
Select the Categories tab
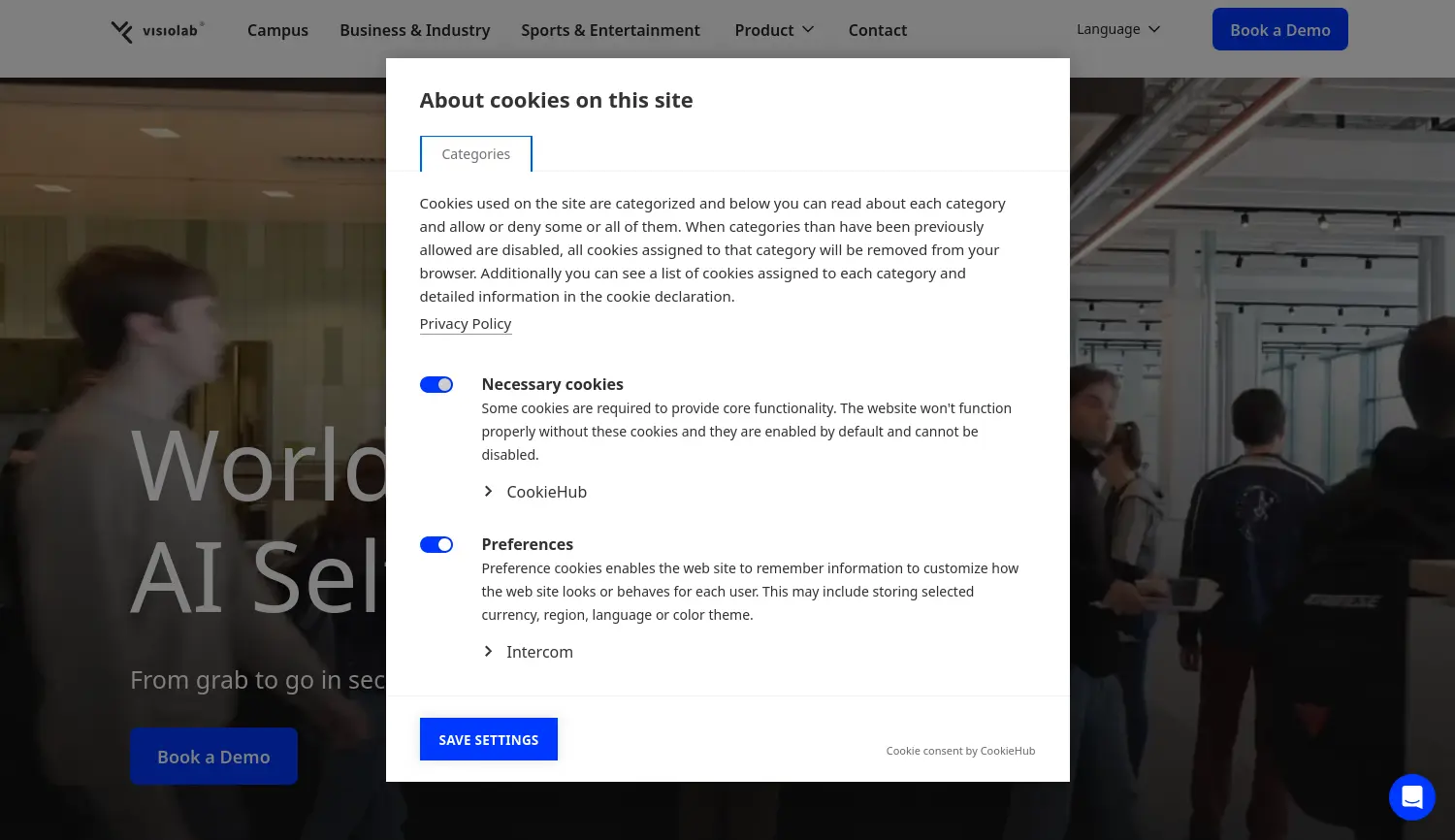475,154
